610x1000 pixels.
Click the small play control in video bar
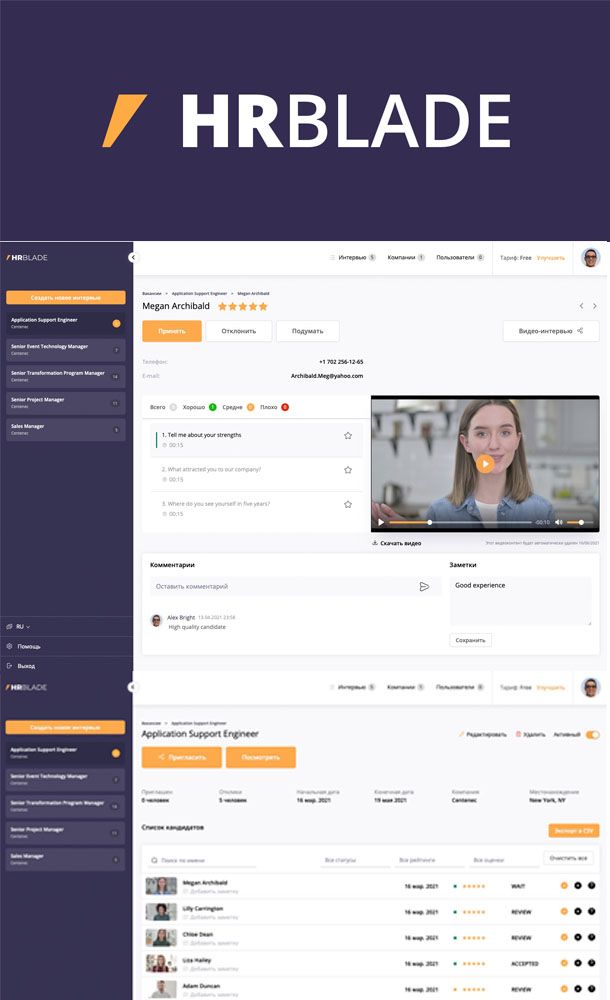381,522
